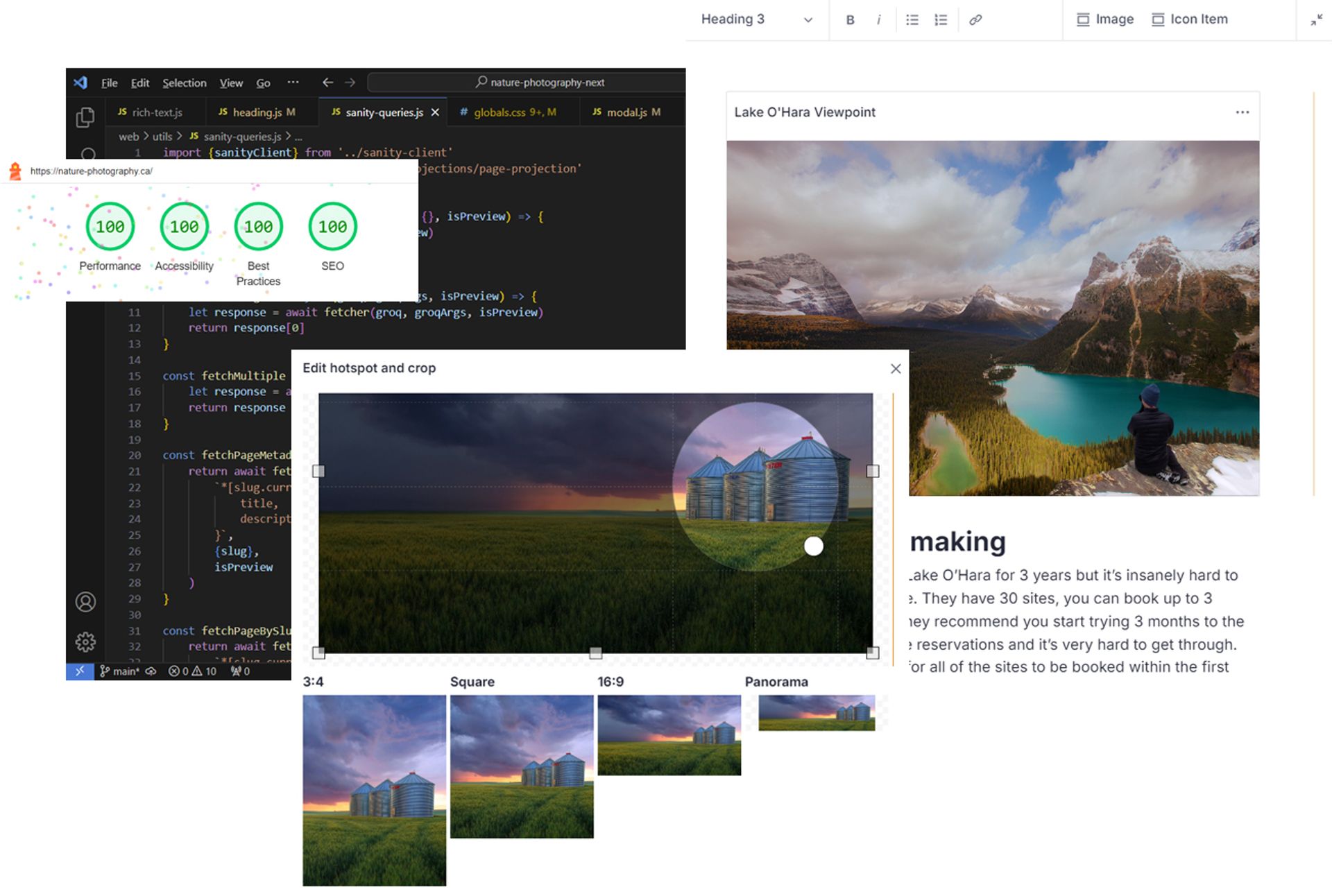Expand VS Code overflow menu ellipsis
The width and height of the screenshot is (1332, 896).
(293, 83)
